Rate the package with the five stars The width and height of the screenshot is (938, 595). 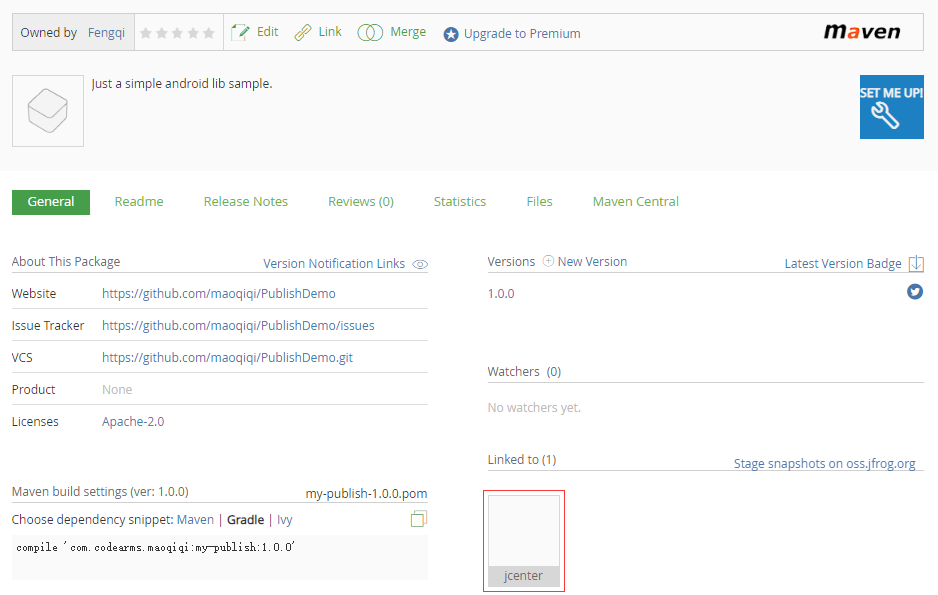(x=177, y=33)
